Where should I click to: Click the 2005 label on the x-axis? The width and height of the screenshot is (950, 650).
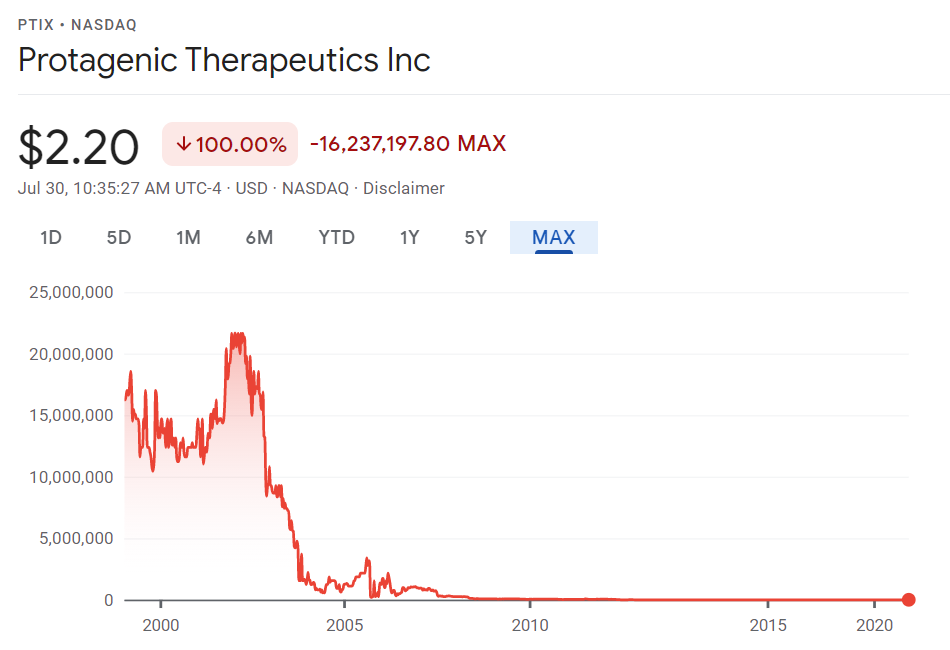click(x=344, y=624)
